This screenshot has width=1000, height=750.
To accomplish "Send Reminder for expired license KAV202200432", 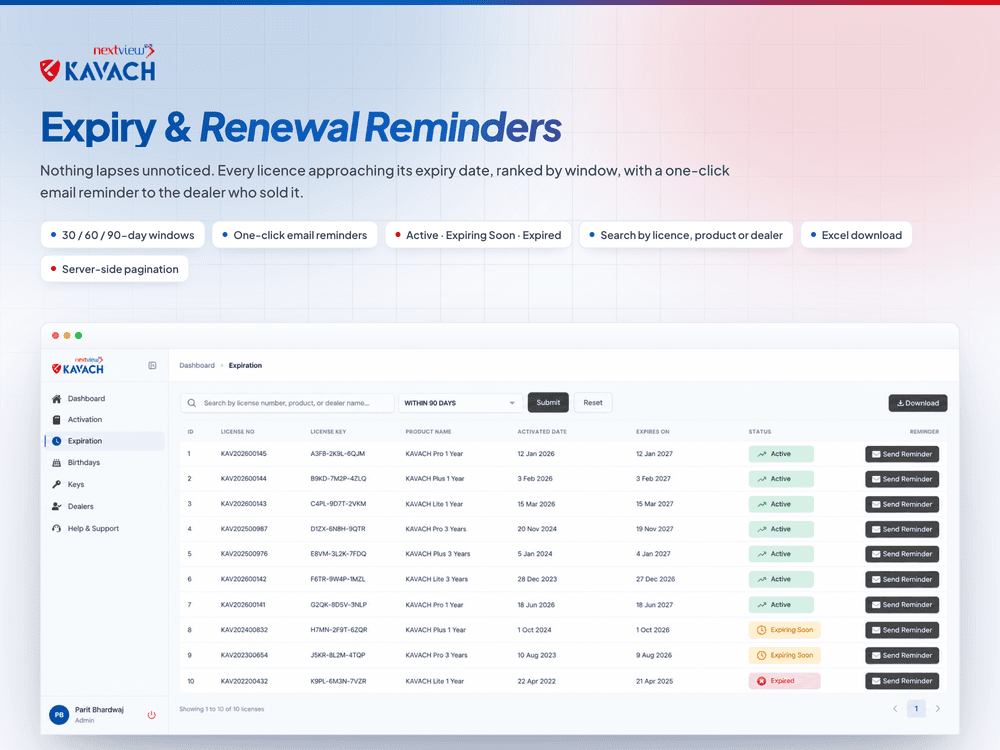I will pos(902,681).
